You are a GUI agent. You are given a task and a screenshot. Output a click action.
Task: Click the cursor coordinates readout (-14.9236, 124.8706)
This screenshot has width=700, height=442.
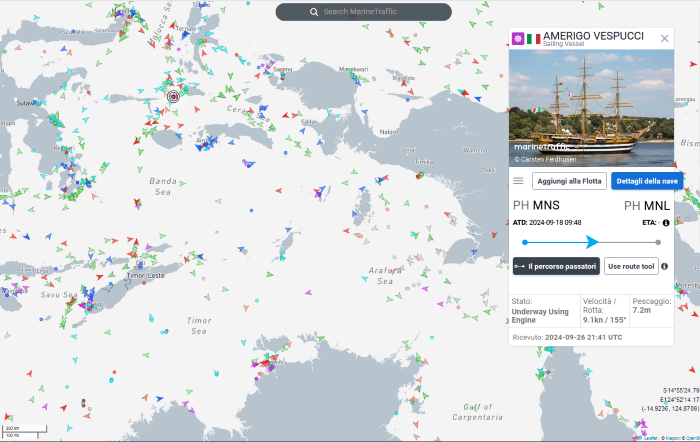670,409
